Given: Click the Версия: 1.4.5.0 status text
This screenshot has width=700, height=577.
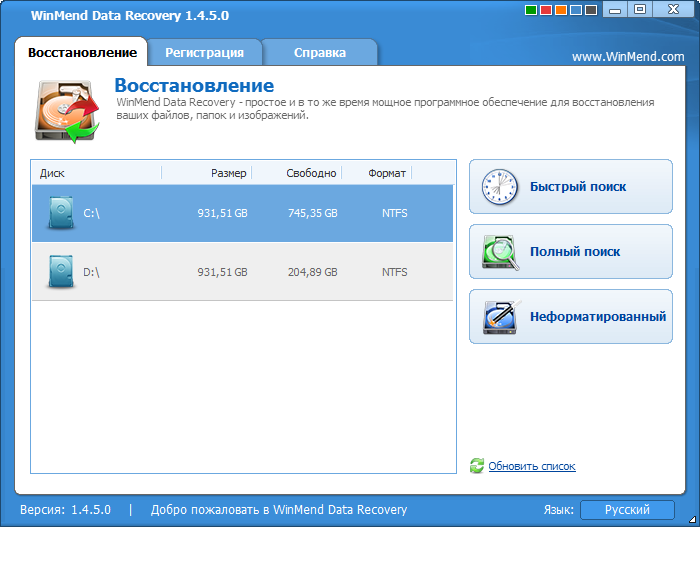Looking at the screenshot, I should click(65, 510).
